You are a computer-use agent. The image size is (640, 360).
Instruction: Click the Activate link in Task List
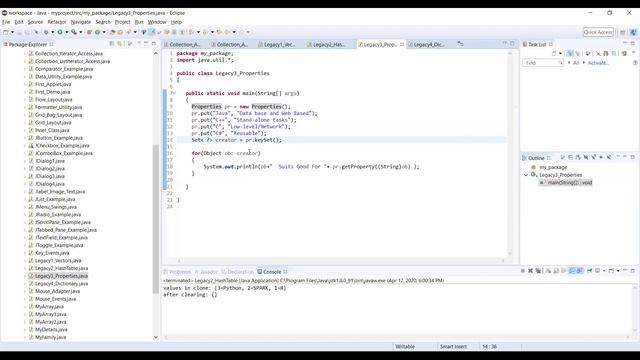tap(598, 63)
